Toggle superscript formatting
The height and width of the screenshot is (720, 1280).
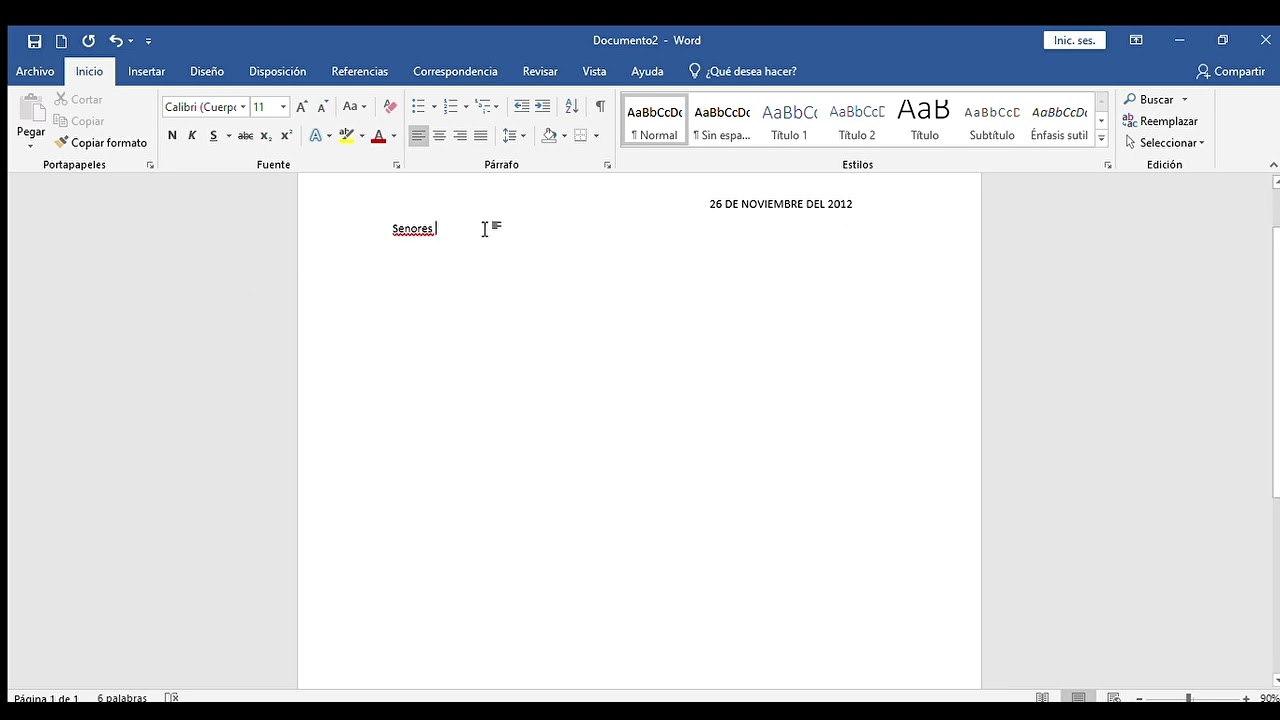[286, 135]
